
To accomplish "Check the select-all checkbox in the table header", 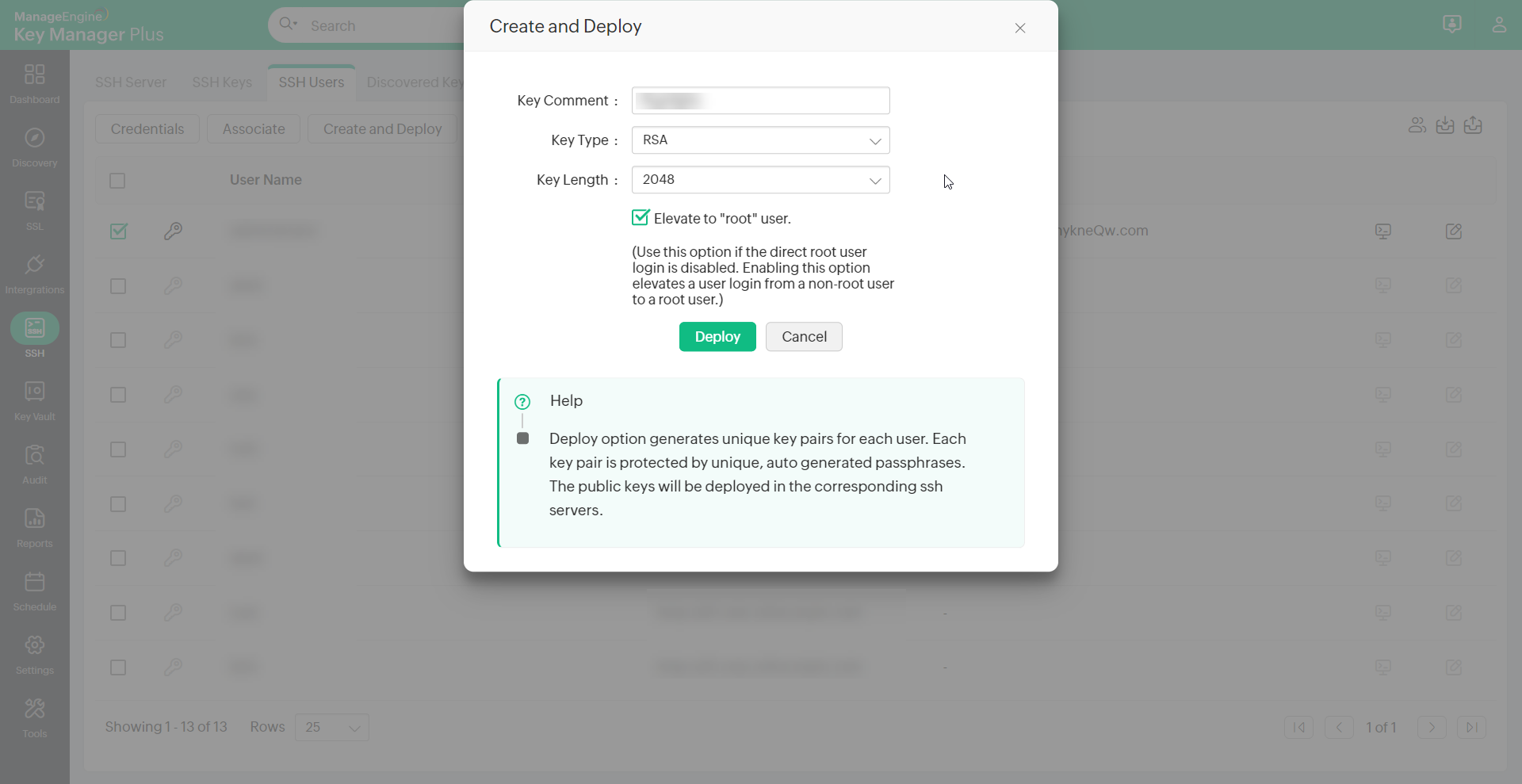I will coord(117,180).
